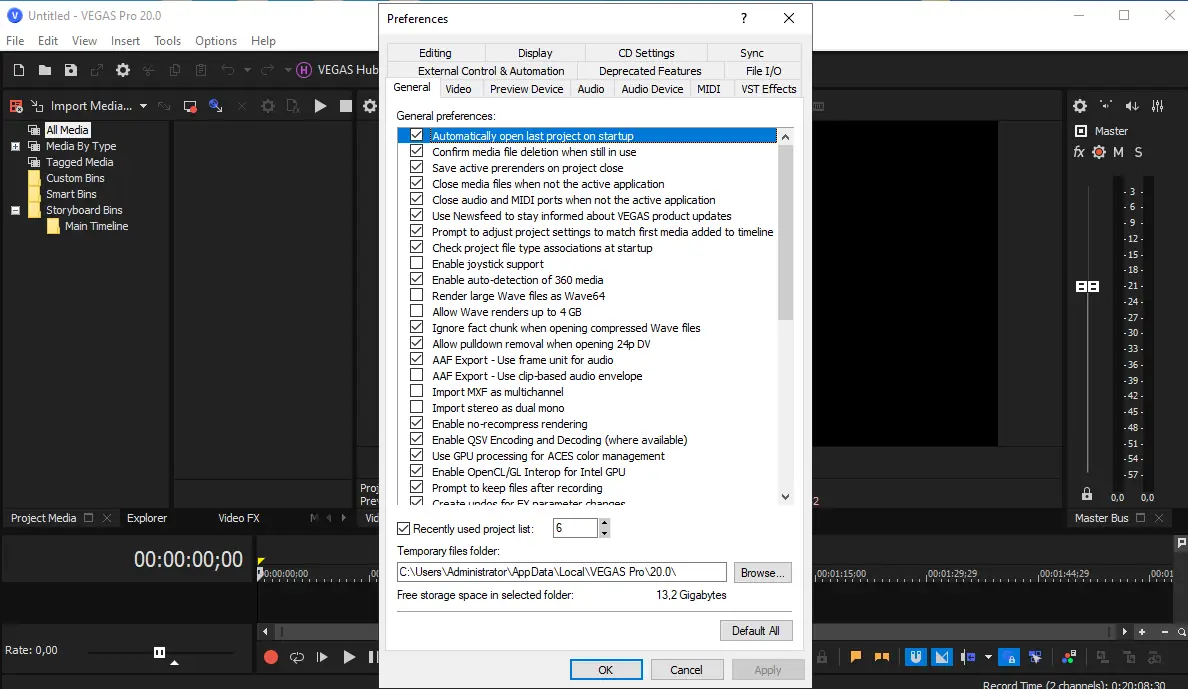Click Play from start in transport

pyautogui.click(x=322, y=657)
